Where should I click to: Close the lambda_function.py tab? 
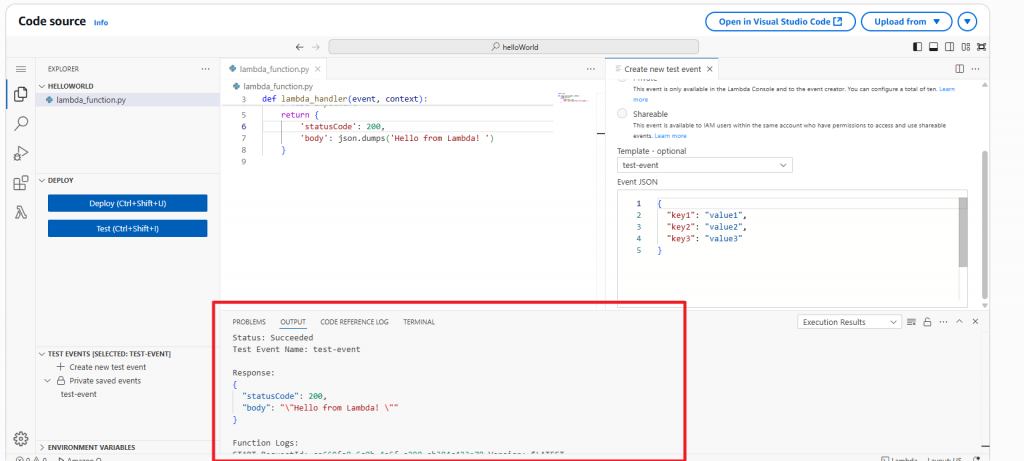pyautogui.click(x=317, y=69)
